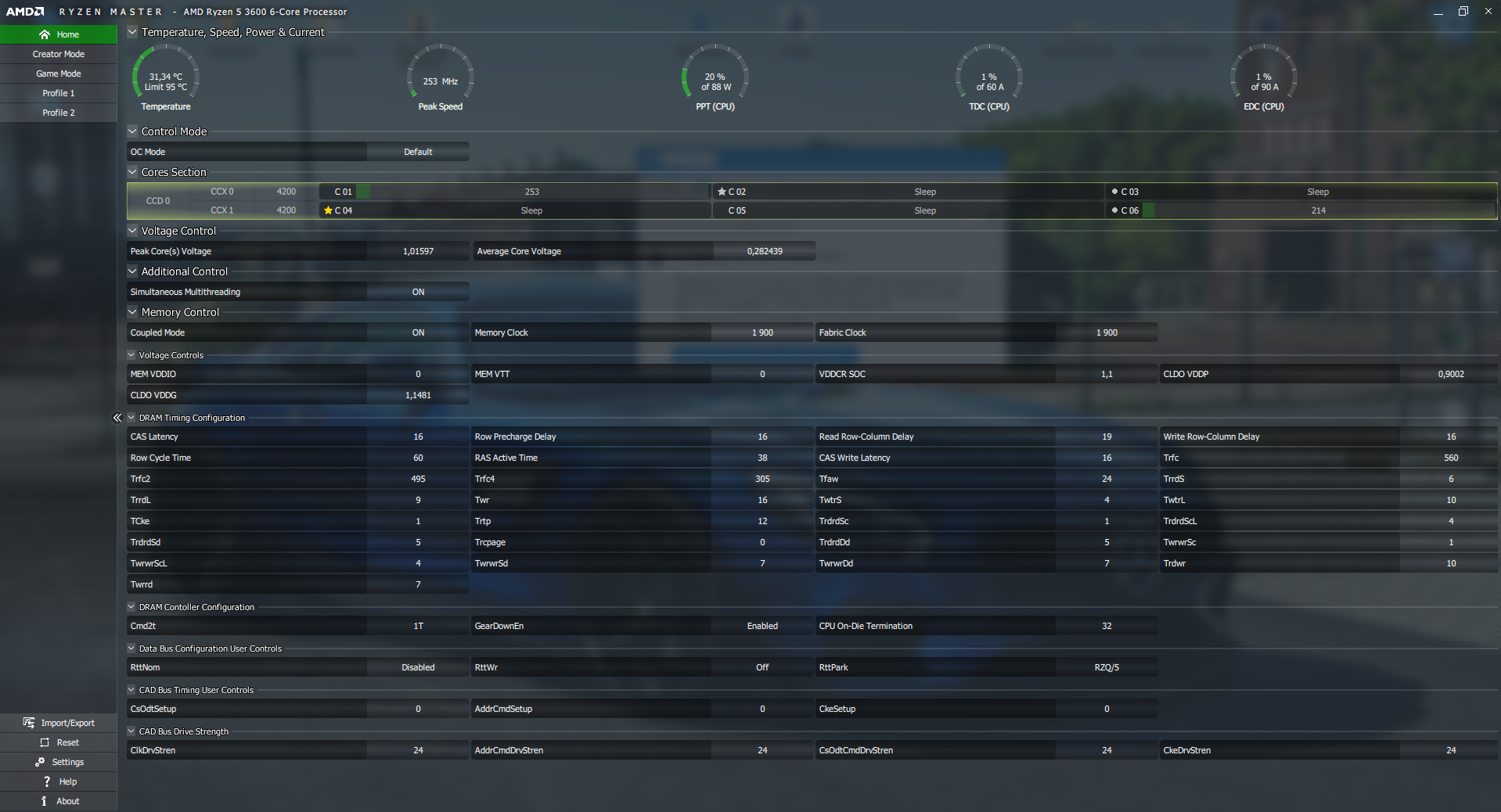1501x812 pixels.
Task: Click the Peak Speed gauge showing 253 MHz
Action: point(441,77)
